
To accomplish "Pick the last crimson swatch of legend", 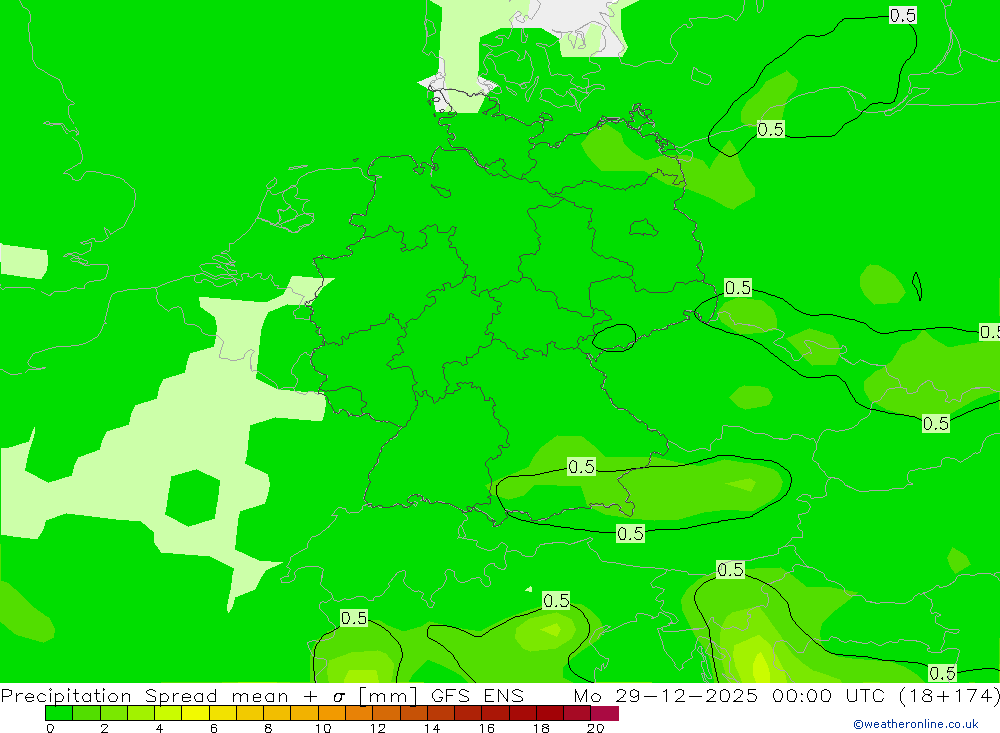I will point(605,713).
